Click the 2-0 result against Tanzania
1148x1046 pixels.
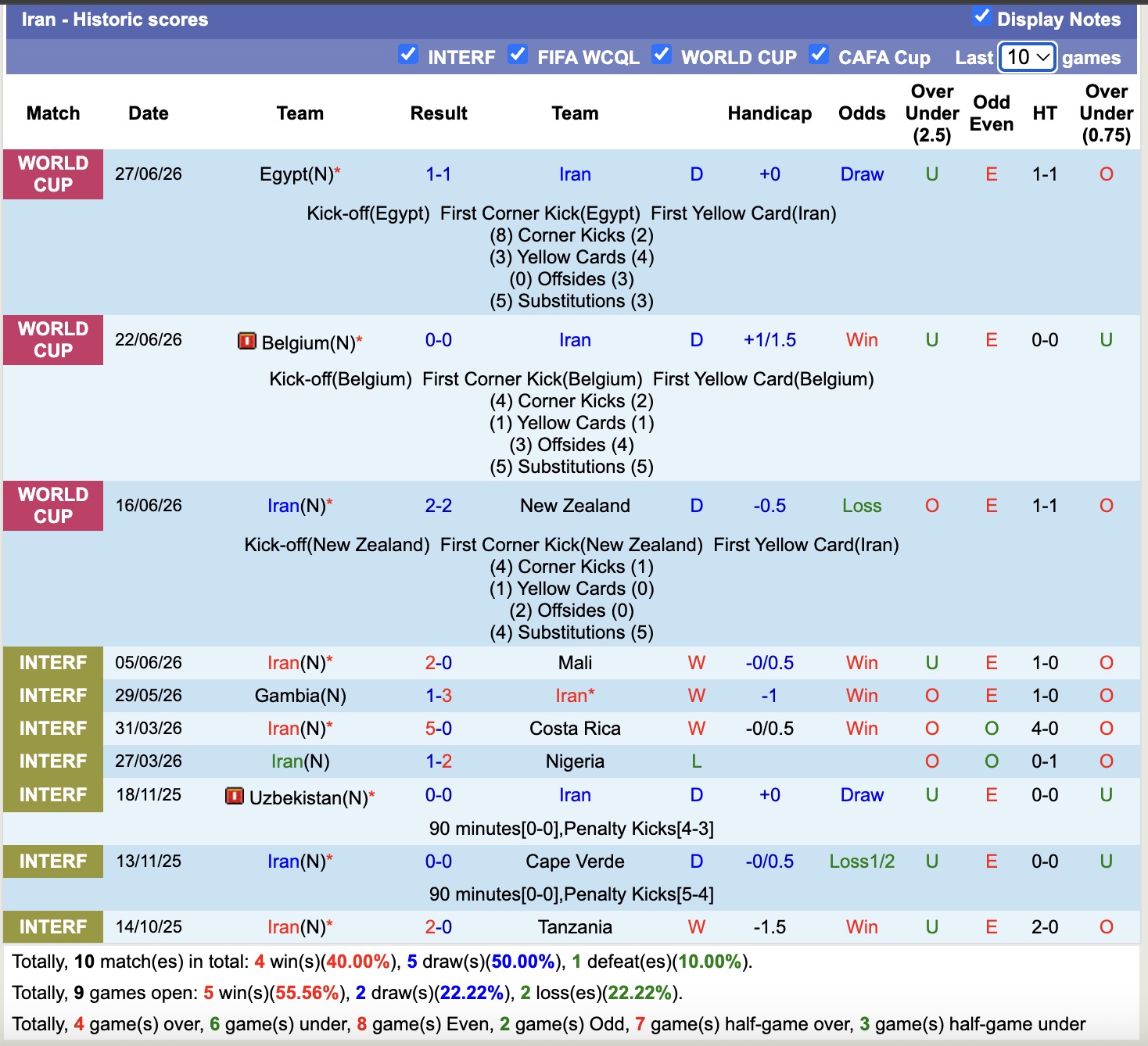(439, 927)
